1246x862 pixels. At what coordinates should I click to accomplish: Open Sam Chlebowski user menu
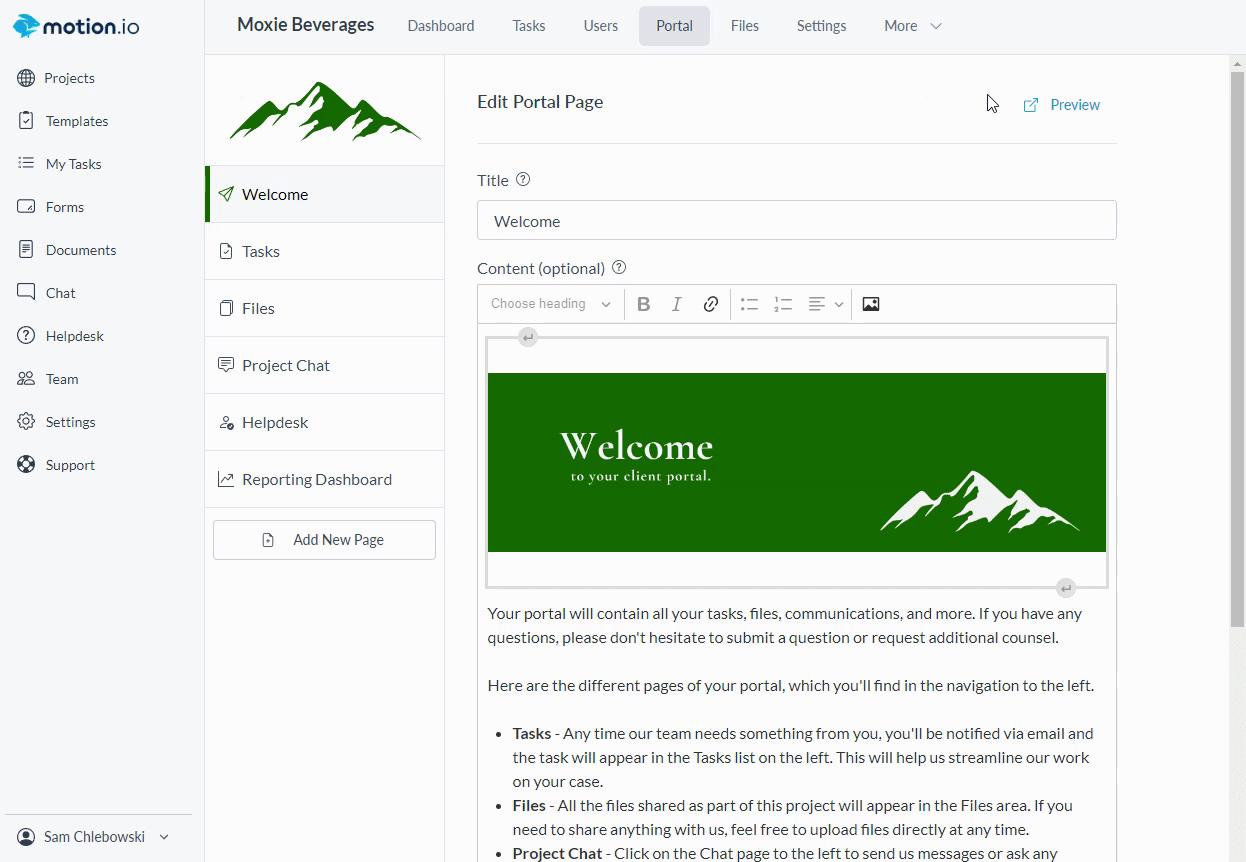tap(95, 837)
